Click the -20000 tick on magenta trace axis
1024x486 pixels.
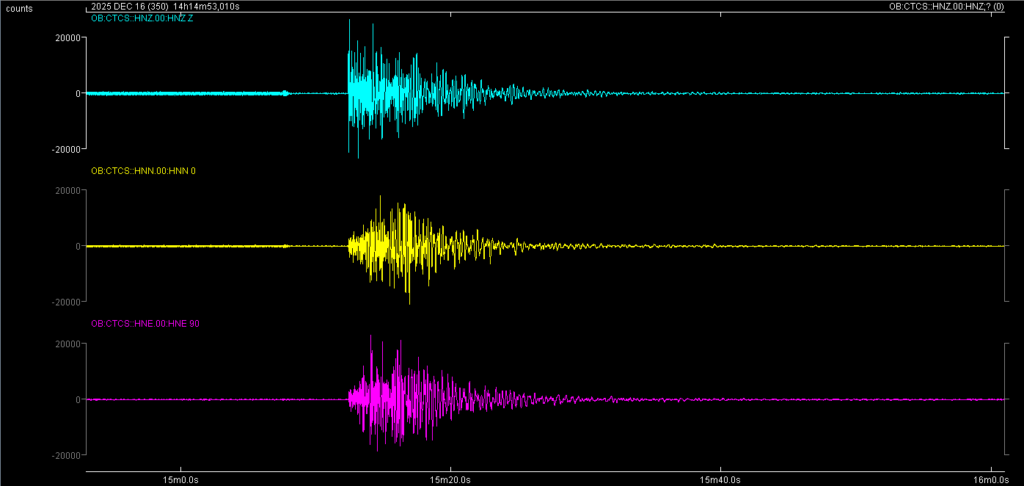click(x=62, y=455)
